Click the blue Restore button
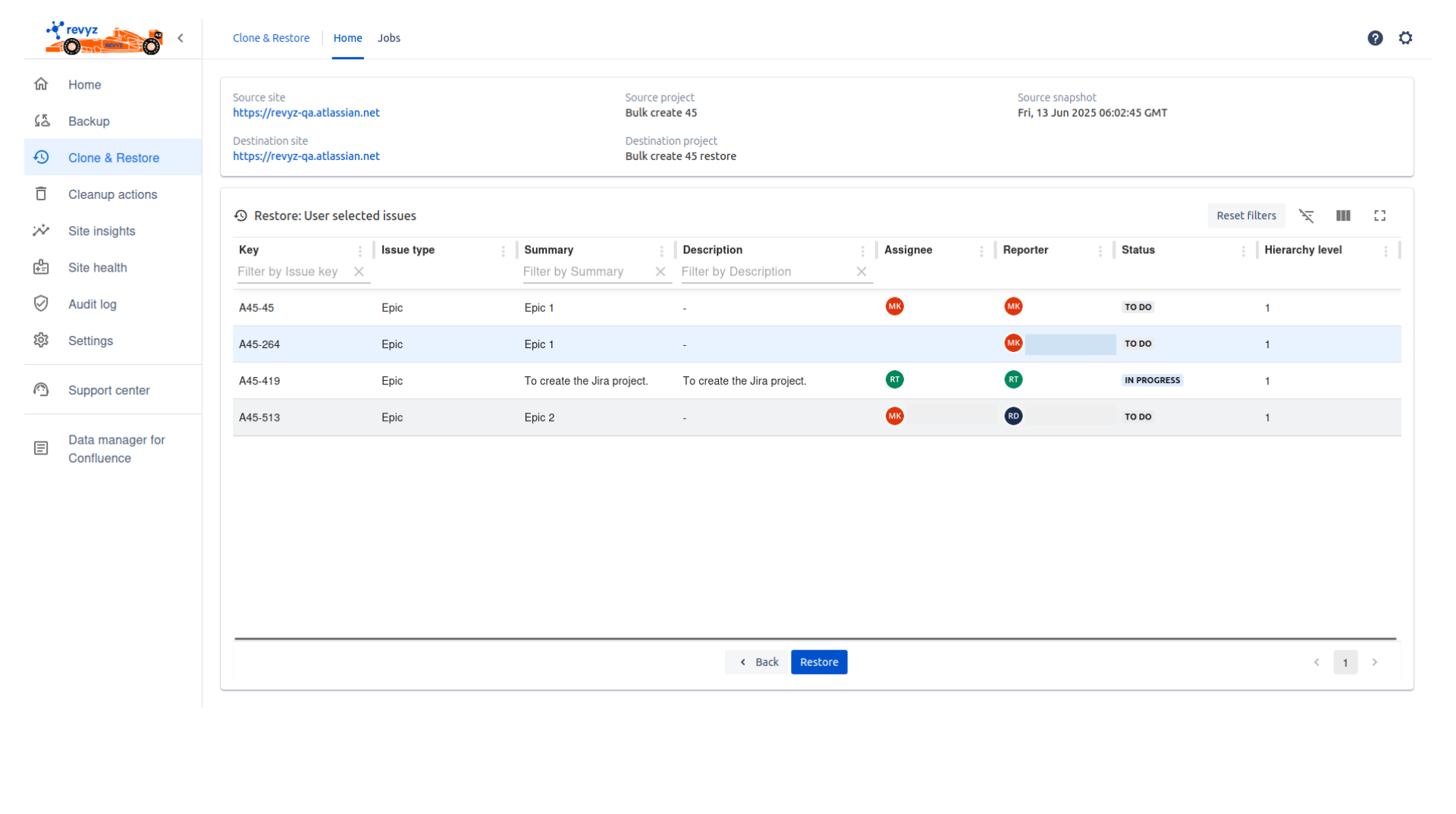This screenshot has height=814, width=1456. (818, 662)
